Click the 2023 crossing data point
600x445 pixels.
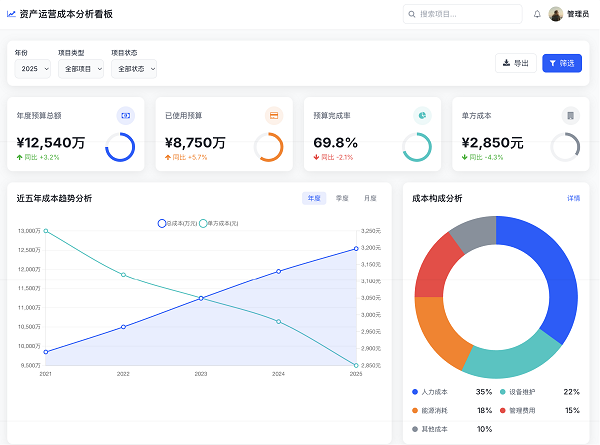[201, 298]
